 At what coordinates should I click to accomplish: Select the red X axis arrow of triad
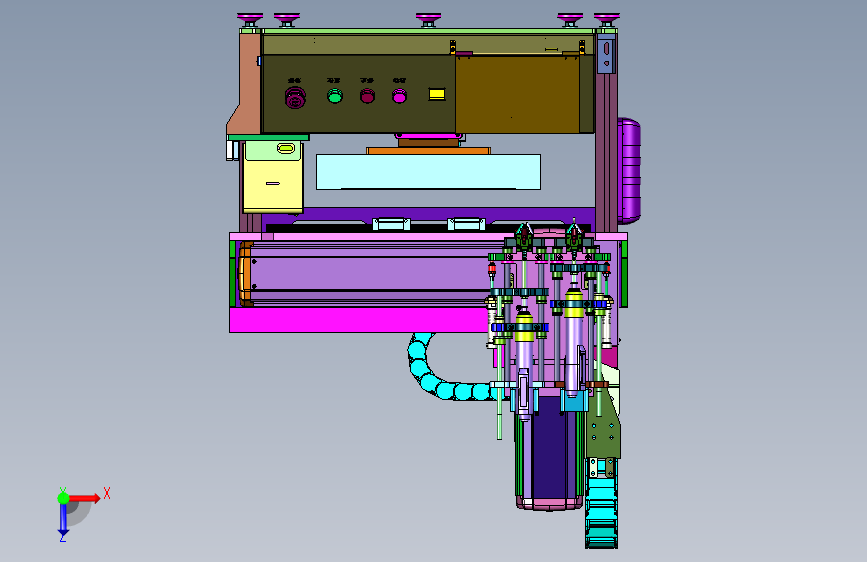tap(83, 498)
